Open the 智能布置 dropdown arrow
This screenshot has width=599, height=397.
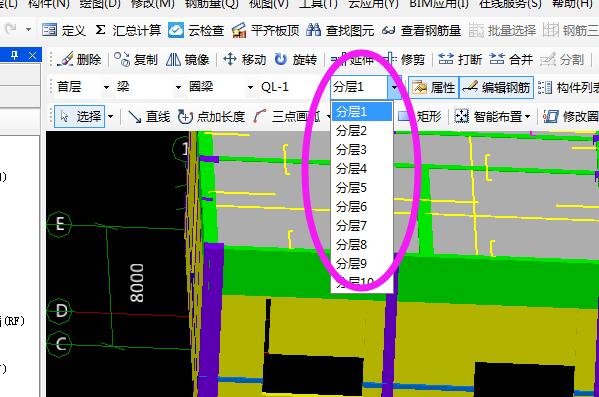point(528,117)
